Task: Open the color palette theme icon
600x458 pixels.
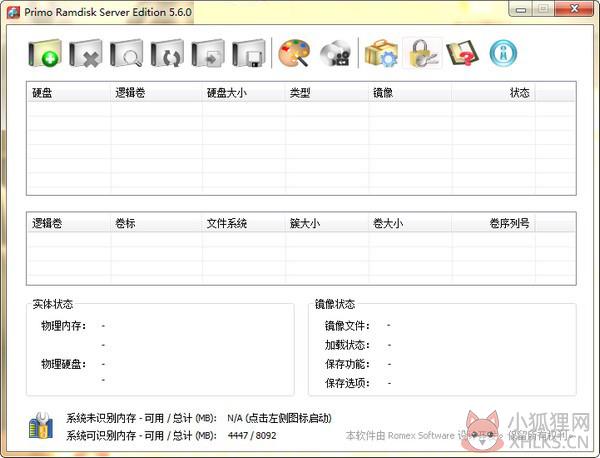Action: (x=294, y=53)
